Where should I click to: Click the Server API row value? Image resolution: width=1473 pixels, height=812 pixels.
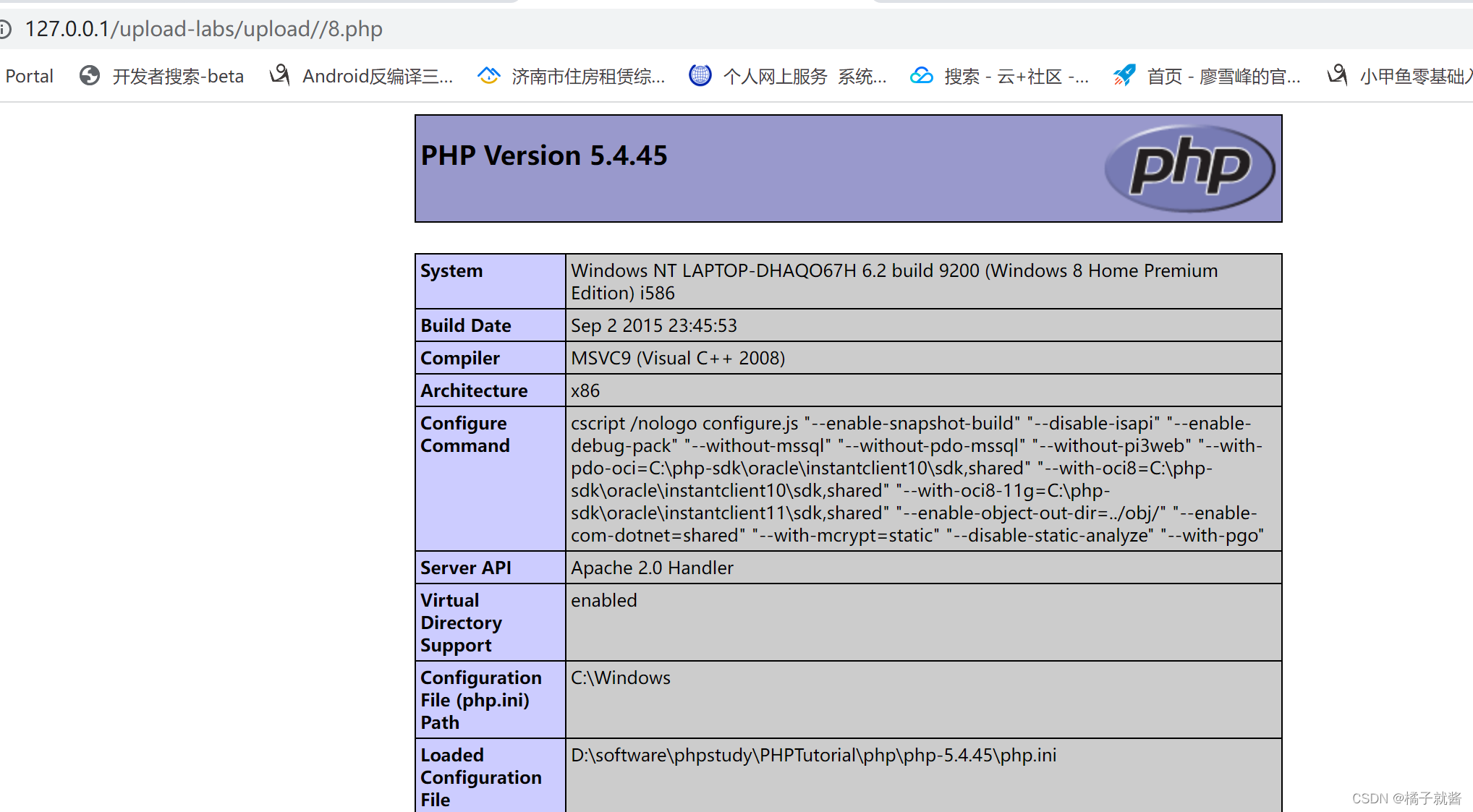pyautogui.click(x=652, y=568)
